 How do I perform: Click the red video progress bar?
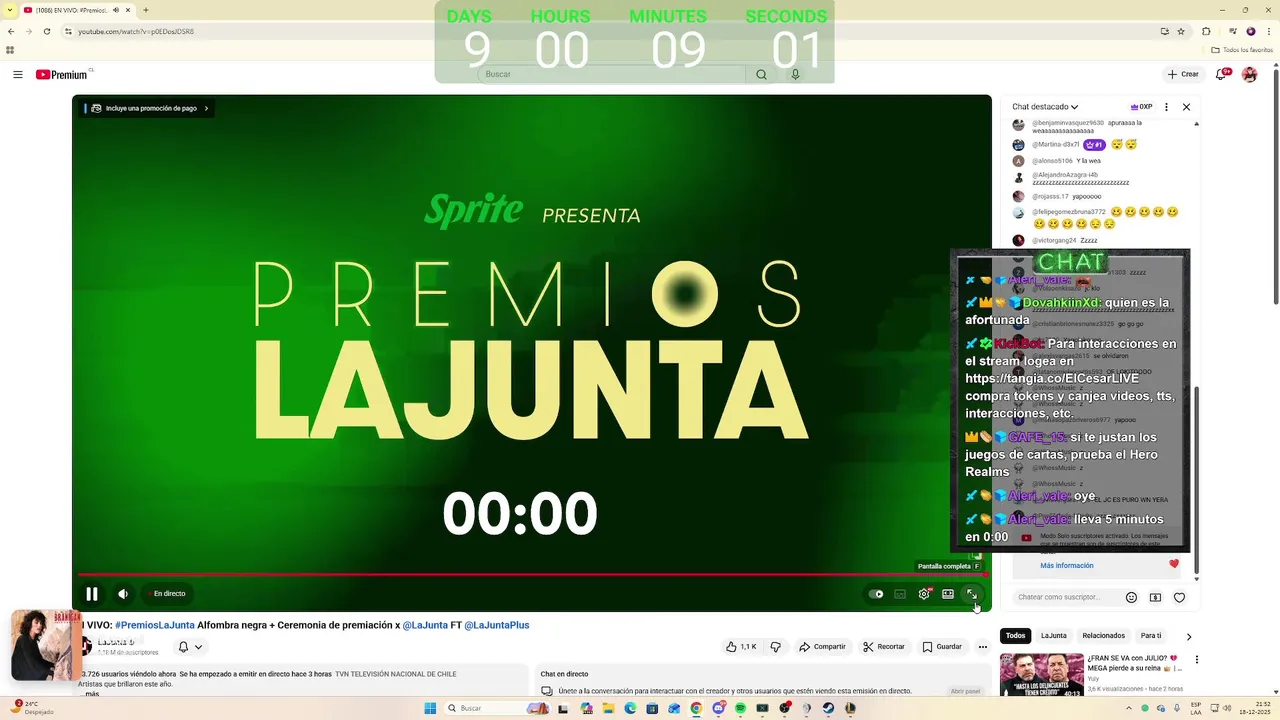(530, 575)
